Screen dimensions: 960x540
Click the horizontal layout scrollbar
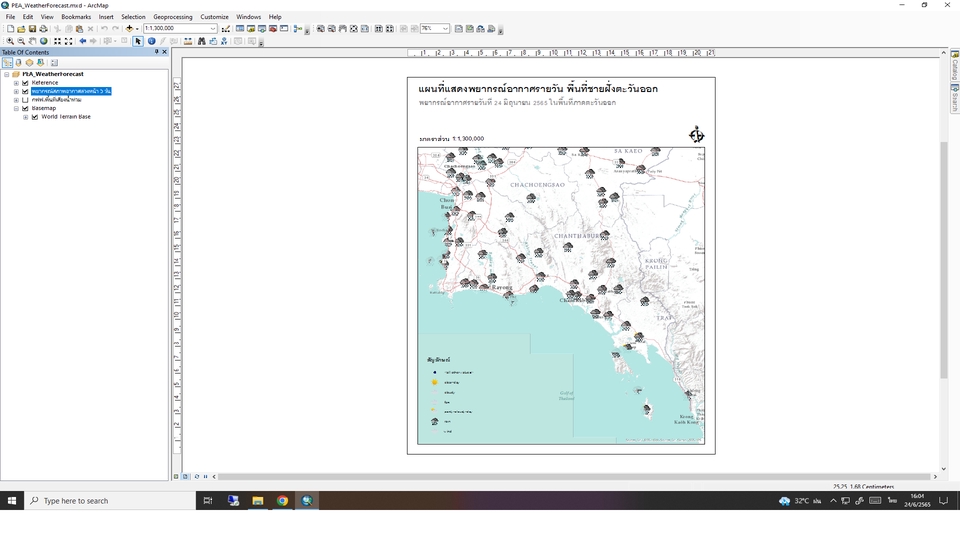coord(574,476)
